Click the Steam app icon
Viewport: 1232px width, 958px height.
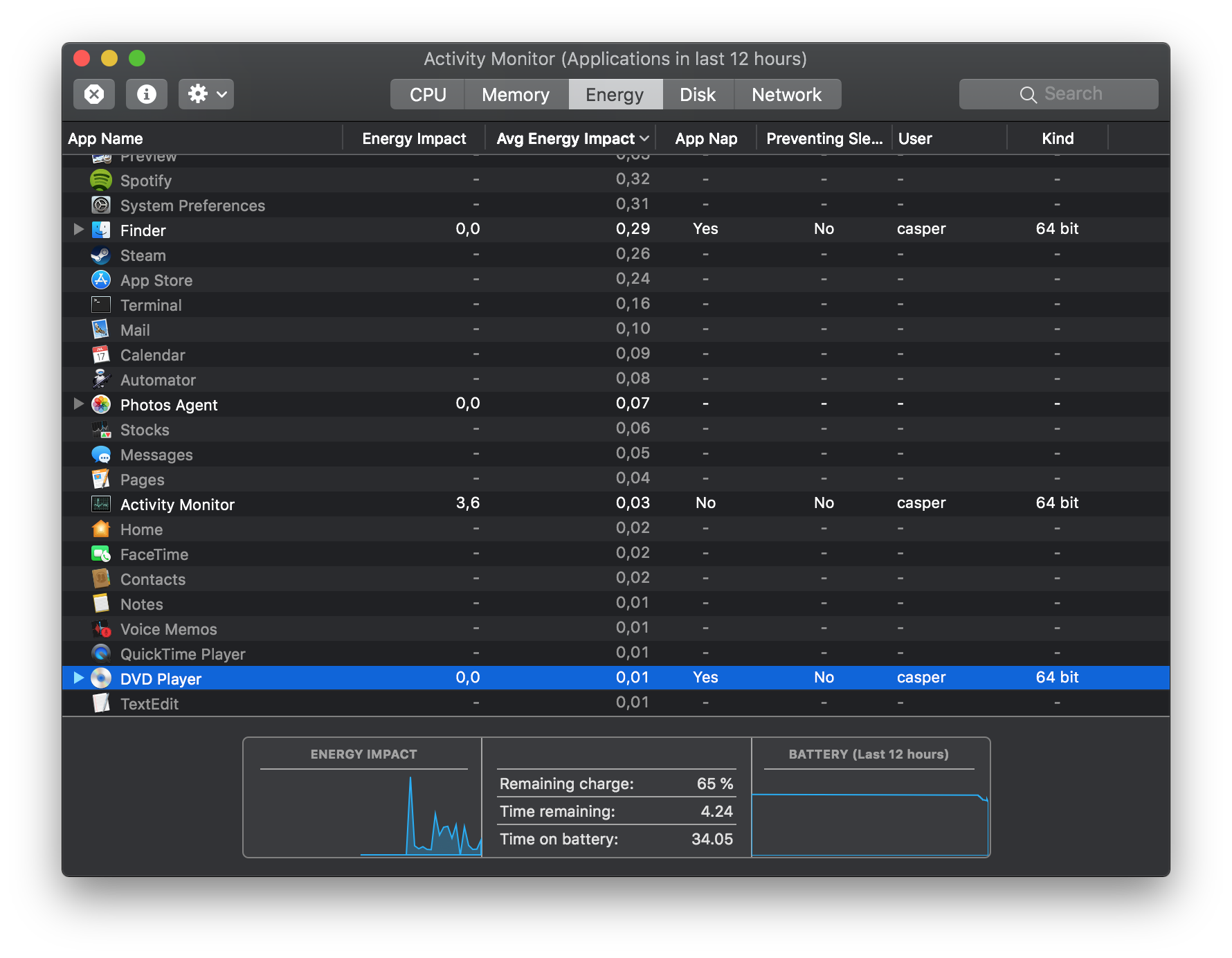101,255
